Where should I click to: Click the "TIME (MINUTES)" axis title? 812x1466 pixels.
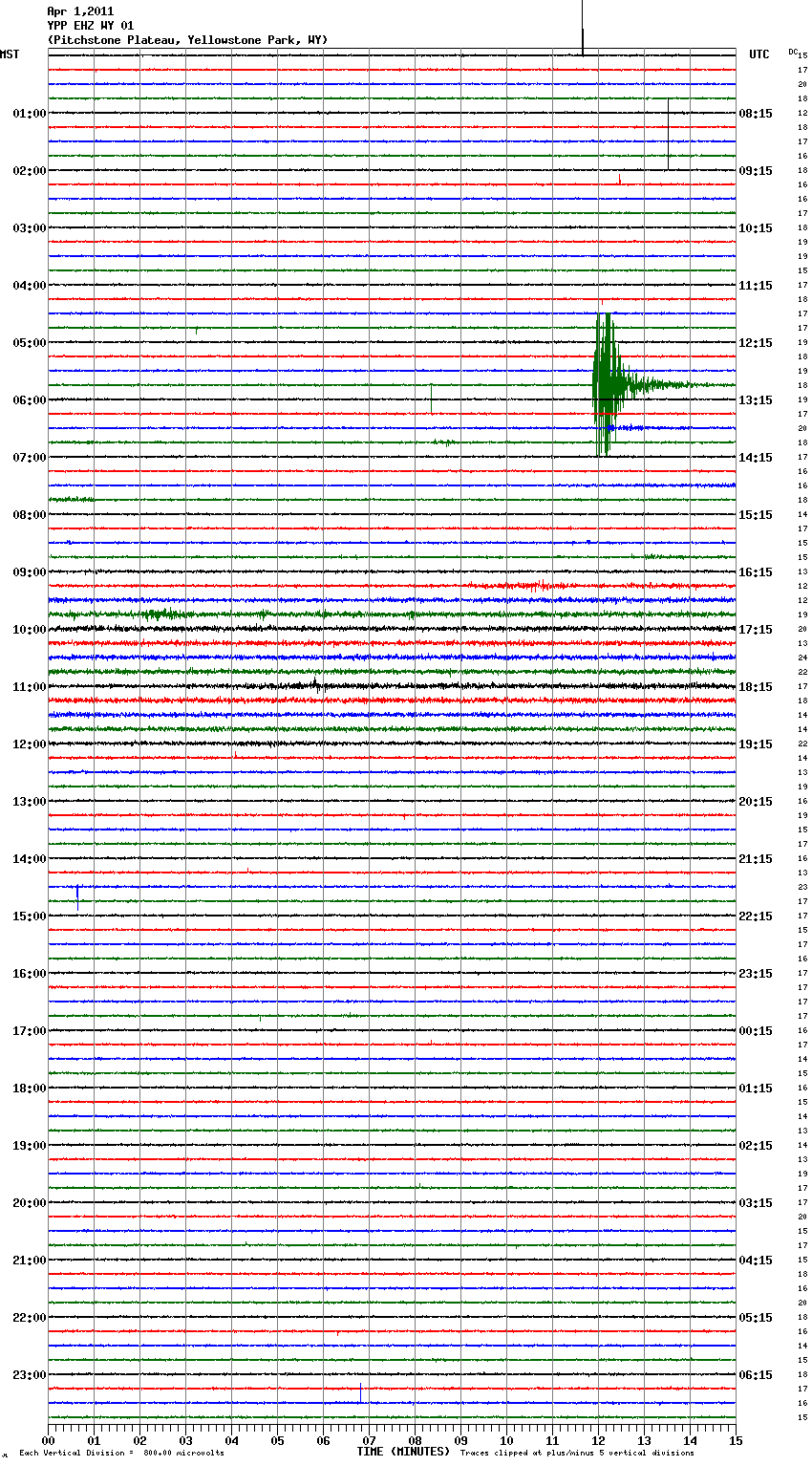403,1452
